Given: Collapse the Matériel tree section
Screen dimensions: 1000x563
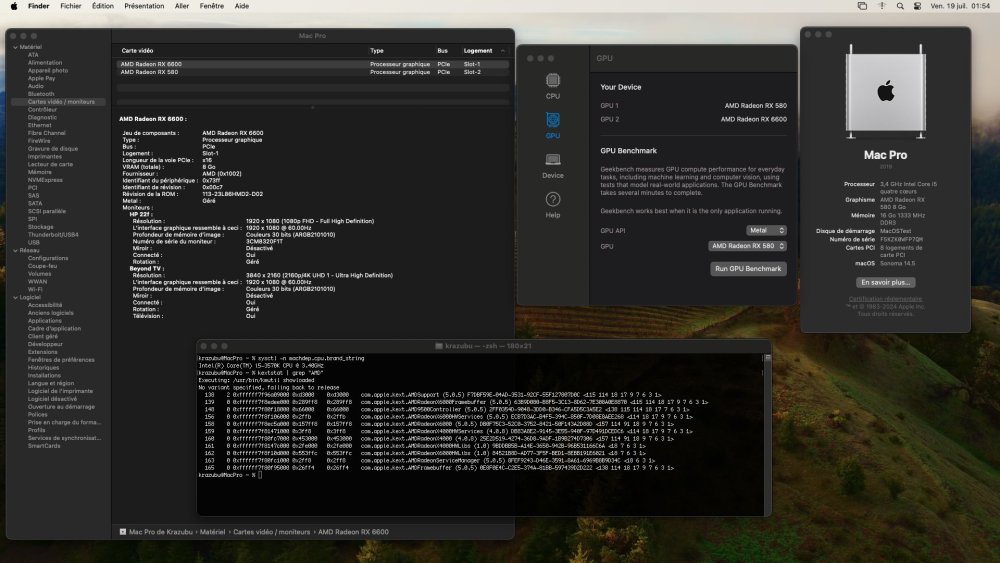Looking at the screenshot, I should [x=15, y=47].
